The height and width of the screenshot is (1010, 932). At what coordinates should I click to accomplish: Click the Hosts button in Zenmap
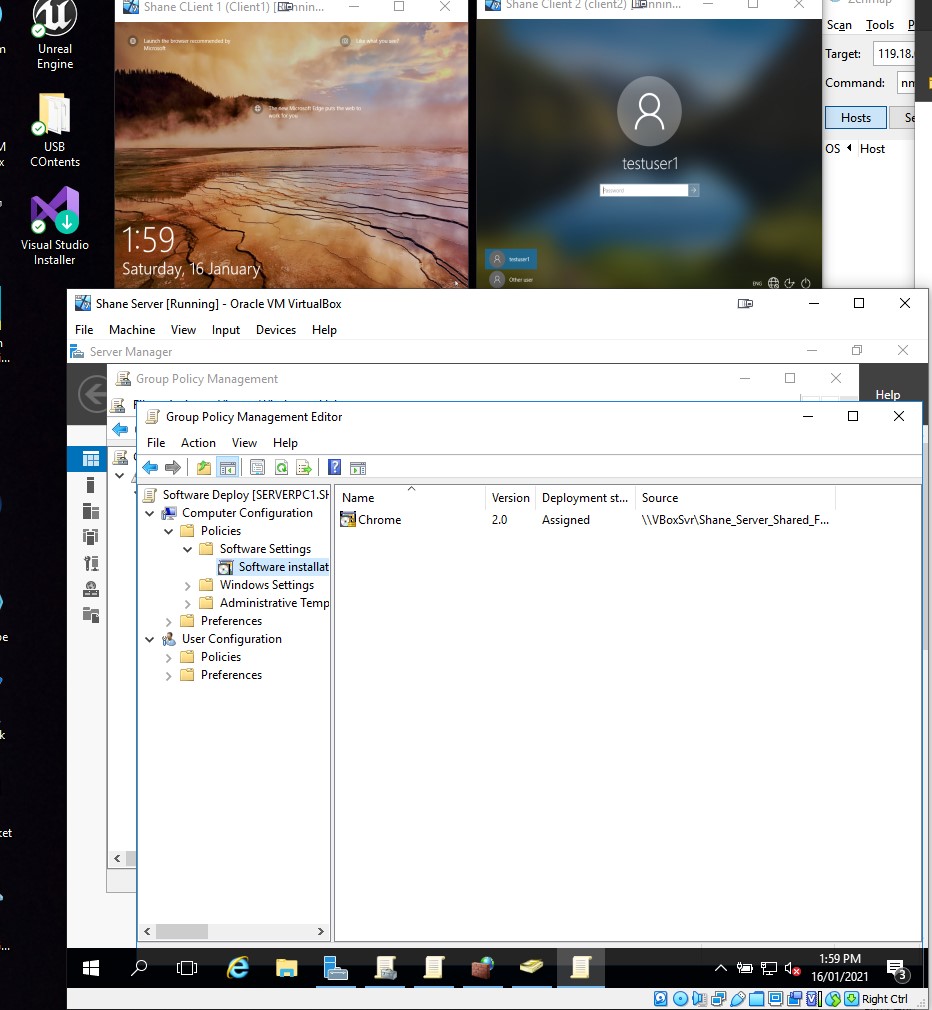pyautogui.click(x=855, y=118)
